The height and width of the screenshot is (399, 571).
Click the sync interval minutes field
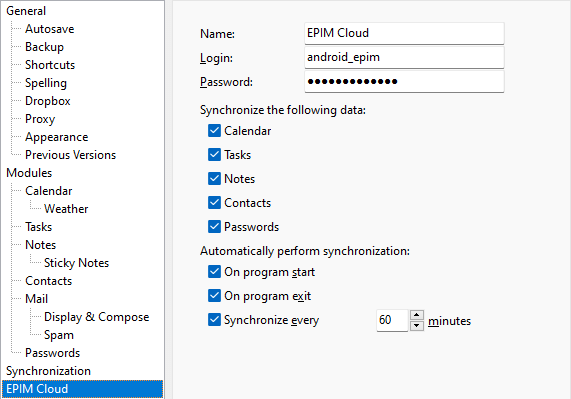click(392, 320)
